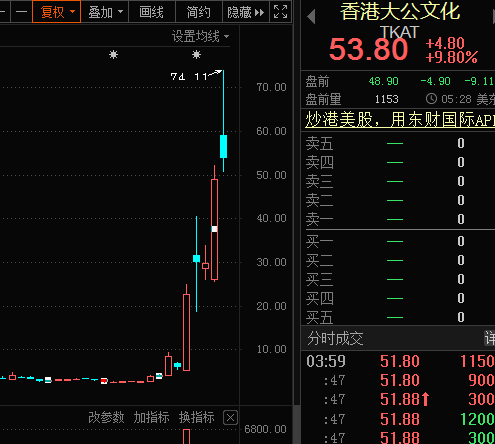Click the stock name 香港大公文化
This screenshot has width=495, height=444.
click(x=400, y=11)
